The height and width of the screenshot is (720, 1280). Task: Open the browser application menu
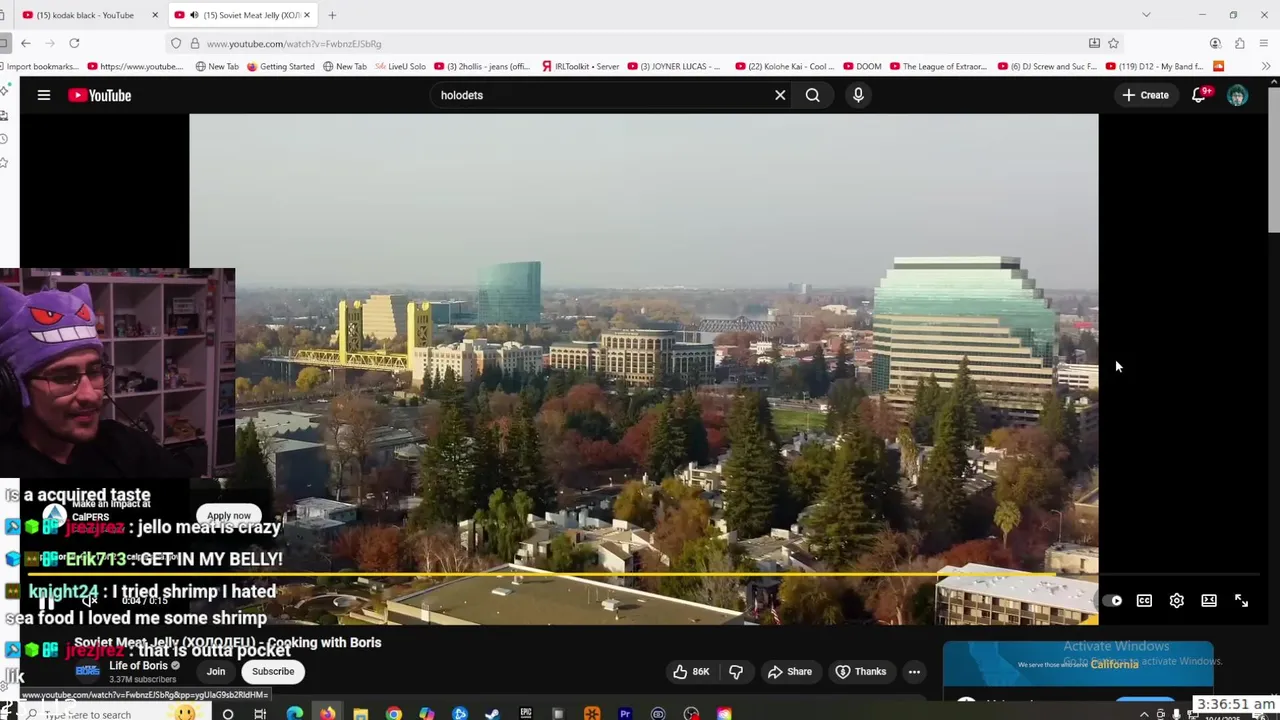[x=1264, y=43]
